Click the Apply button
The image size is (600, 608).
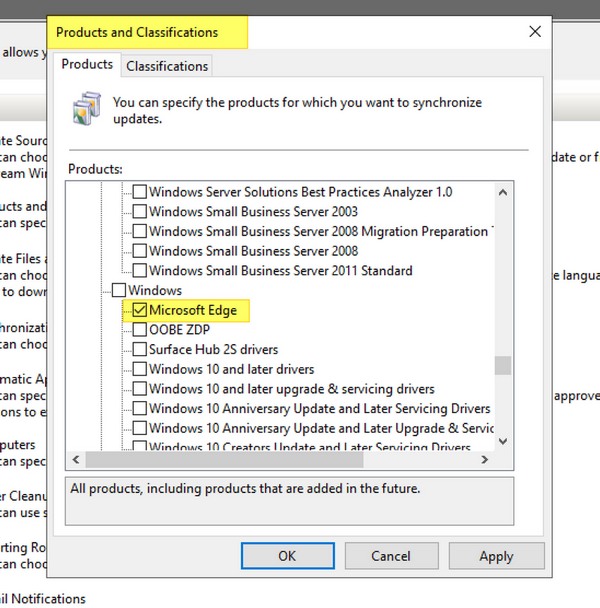pyautogui.click(x=496, y=556)
